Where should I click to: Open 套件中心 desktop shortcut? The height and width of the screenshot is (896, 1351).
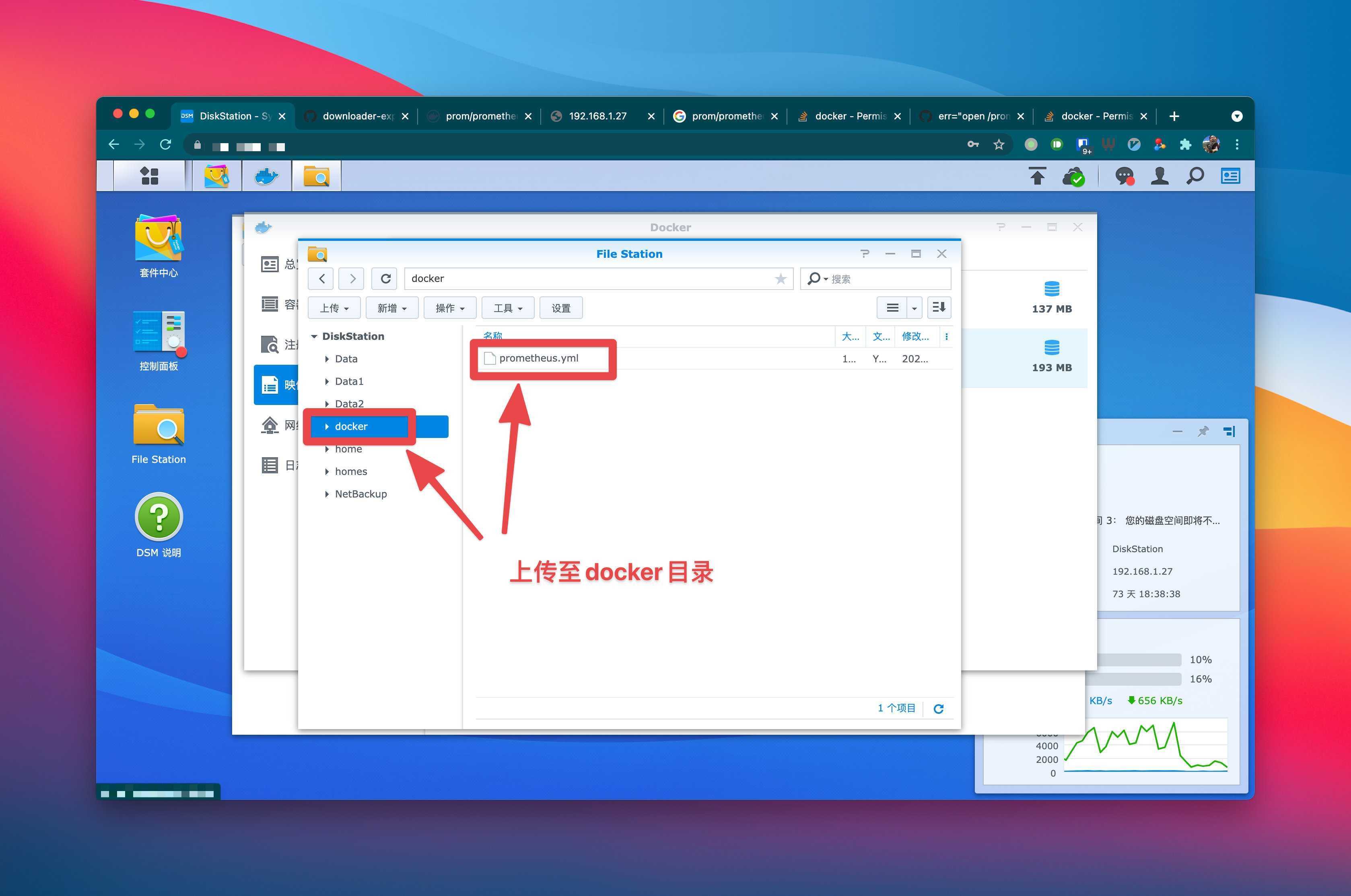tap(158, 246)
